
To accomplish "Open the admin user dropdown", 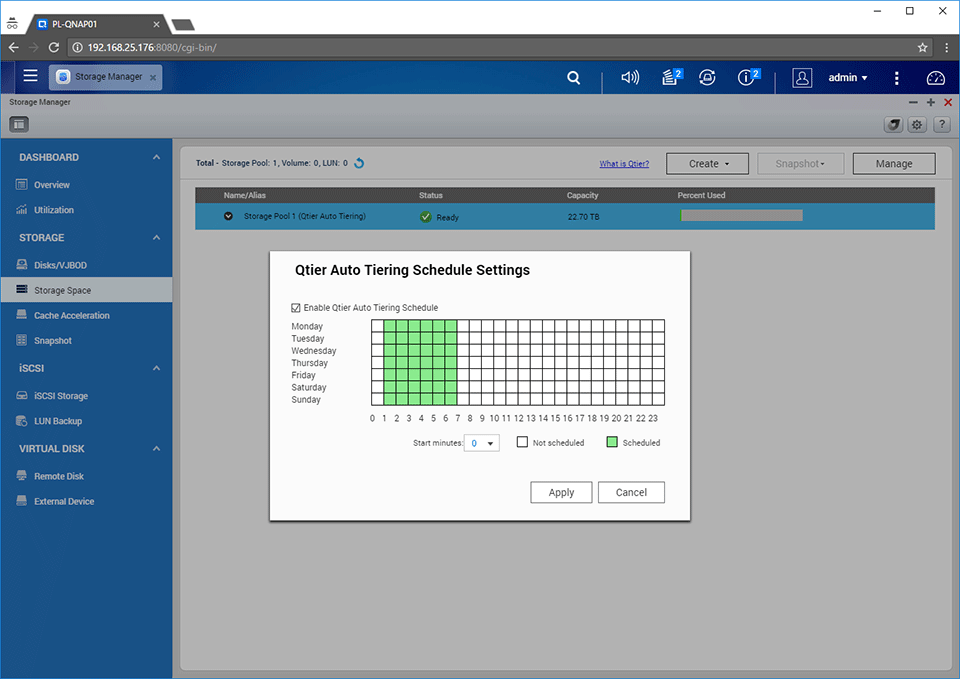I will coord(847,78).
